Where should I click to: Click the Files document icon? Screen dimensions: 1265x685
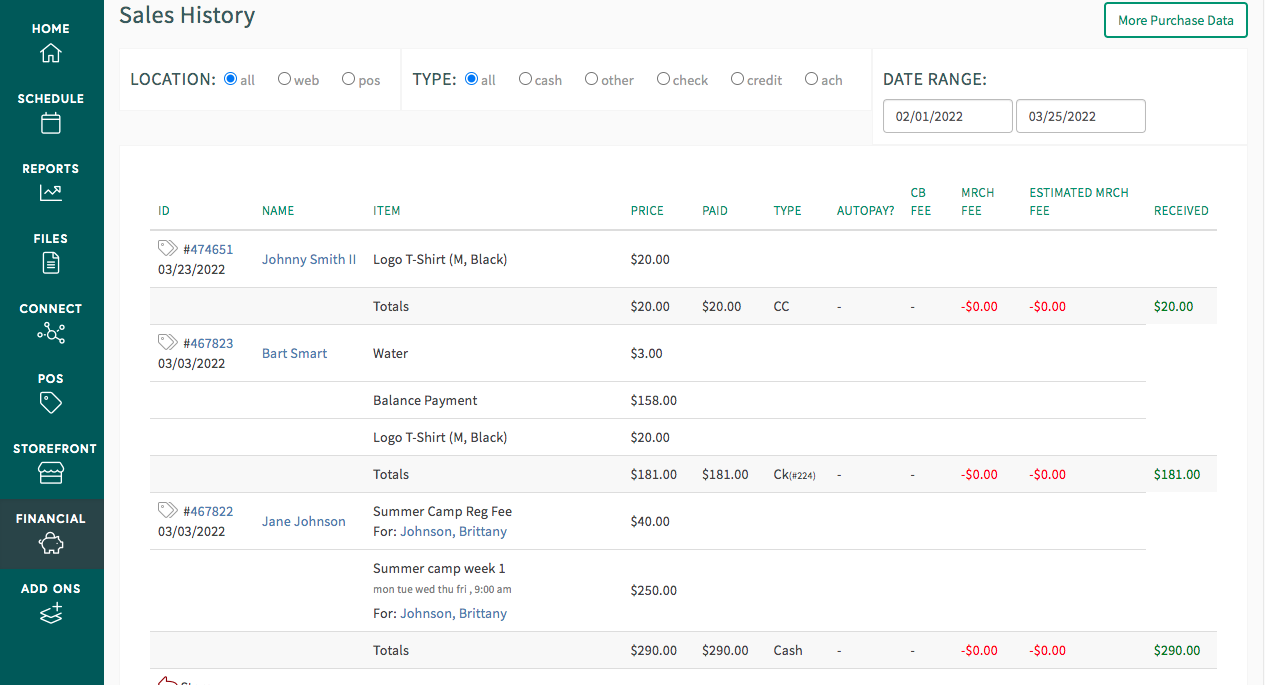point(50,263)
